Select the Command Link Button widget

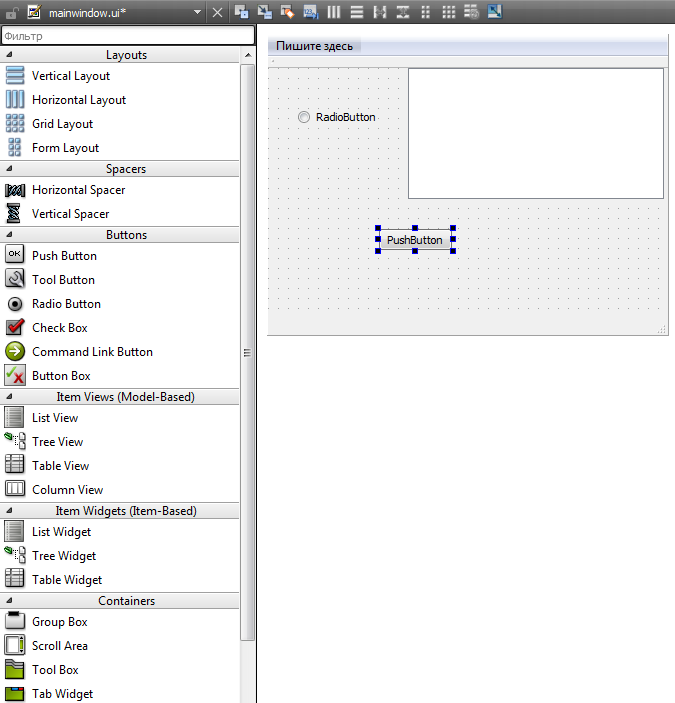pos(120,352)
